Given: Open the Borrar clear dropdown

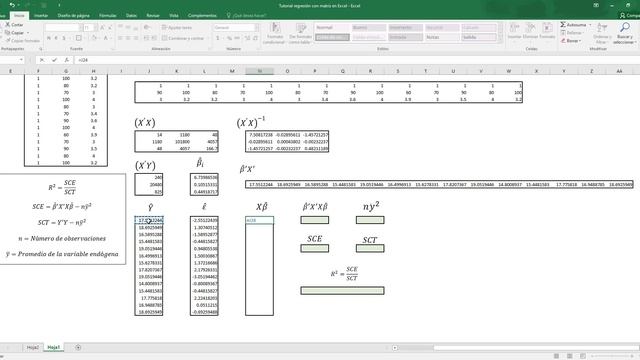Looking at the screenshot, I should pyautogui.click(x=570, y=40).
